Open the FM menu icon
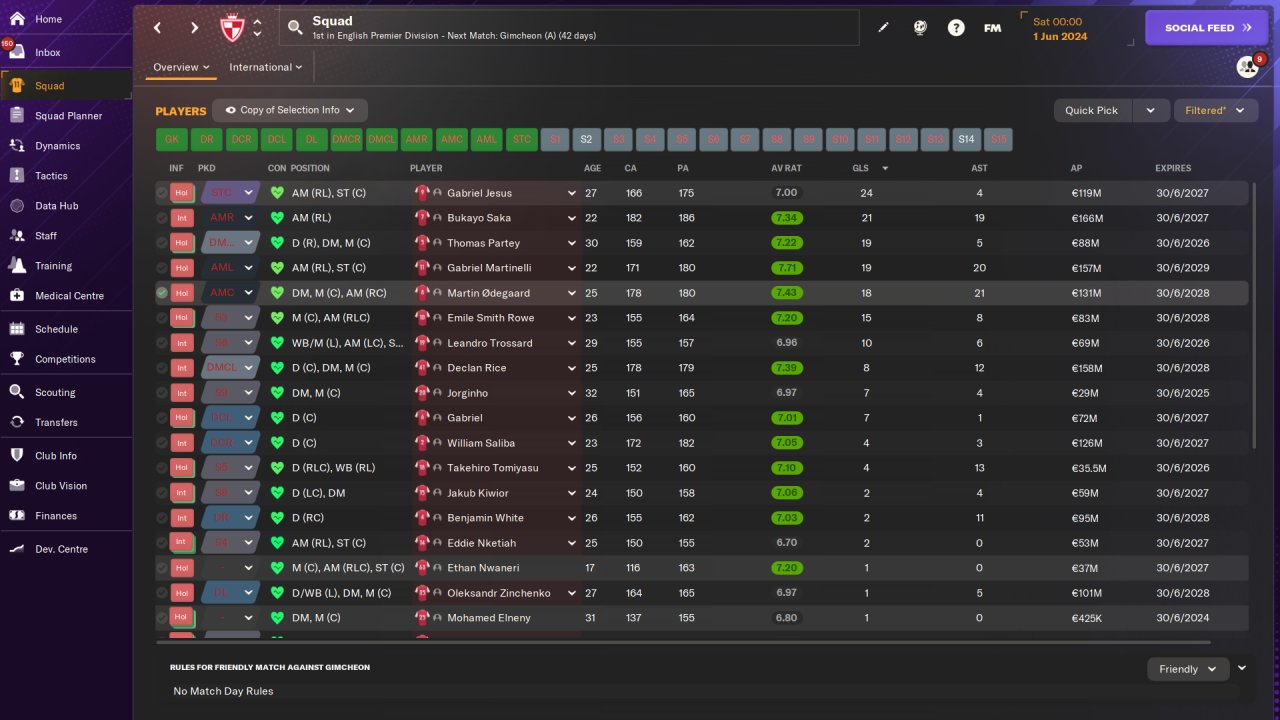The height and width of the screenshot is (720, 1280). tap(992, 28)
